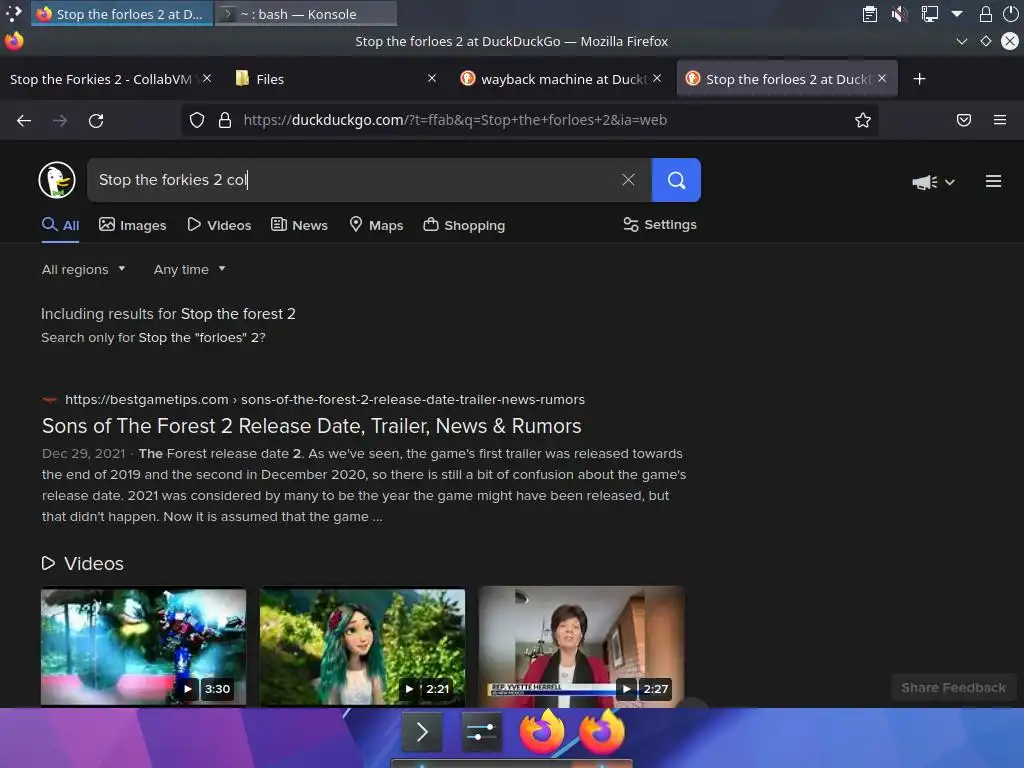This screenshot has width=1024, height=768.
Task: Open the tracking protection shield icon
Action: coord(197,120)
